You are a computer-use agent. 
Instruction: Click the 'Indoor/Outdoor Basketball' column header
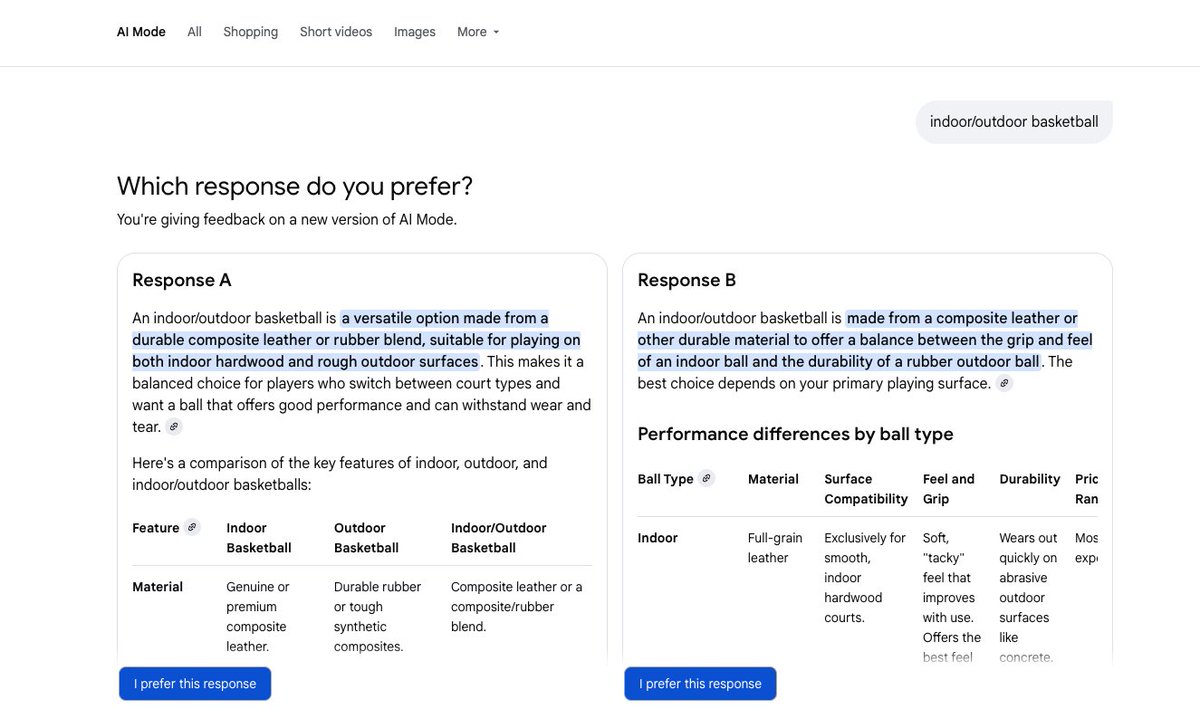499,537
